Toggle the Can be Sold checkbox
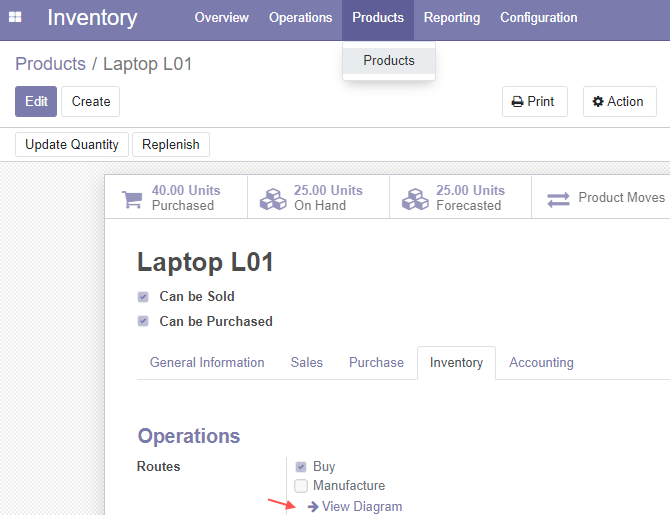This screenshot has height=515, width=670. click(x=143, y=297)
